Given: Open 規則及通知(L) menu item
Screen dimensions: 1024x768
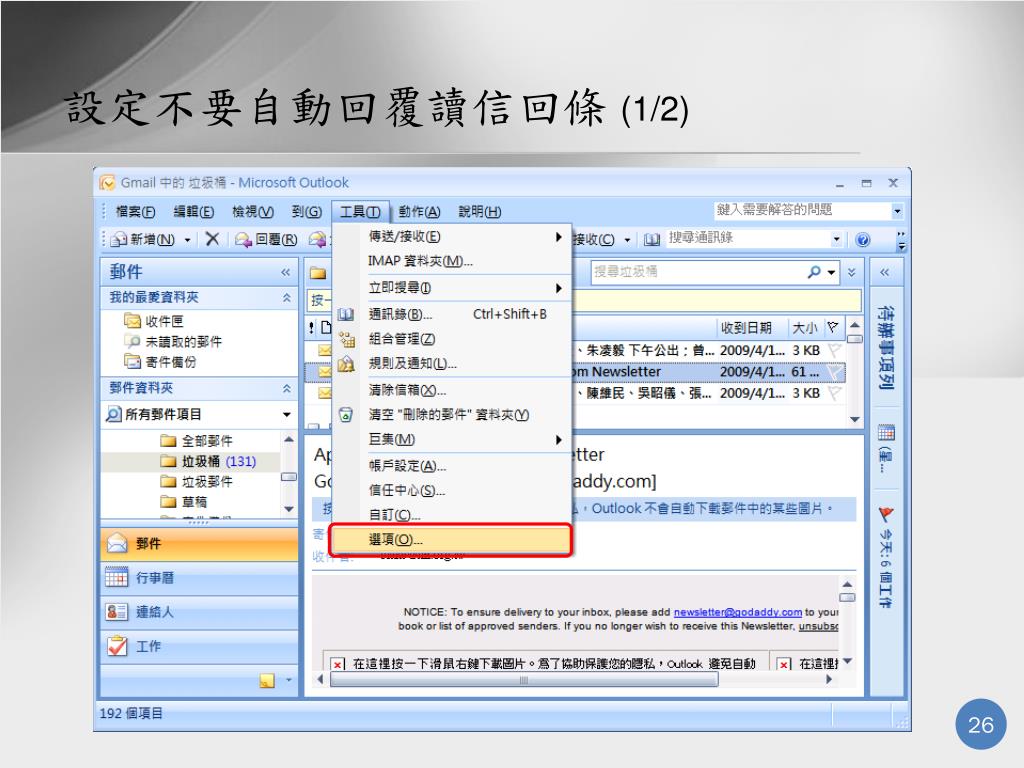Looking at the screenshot, I should (451, 364).
